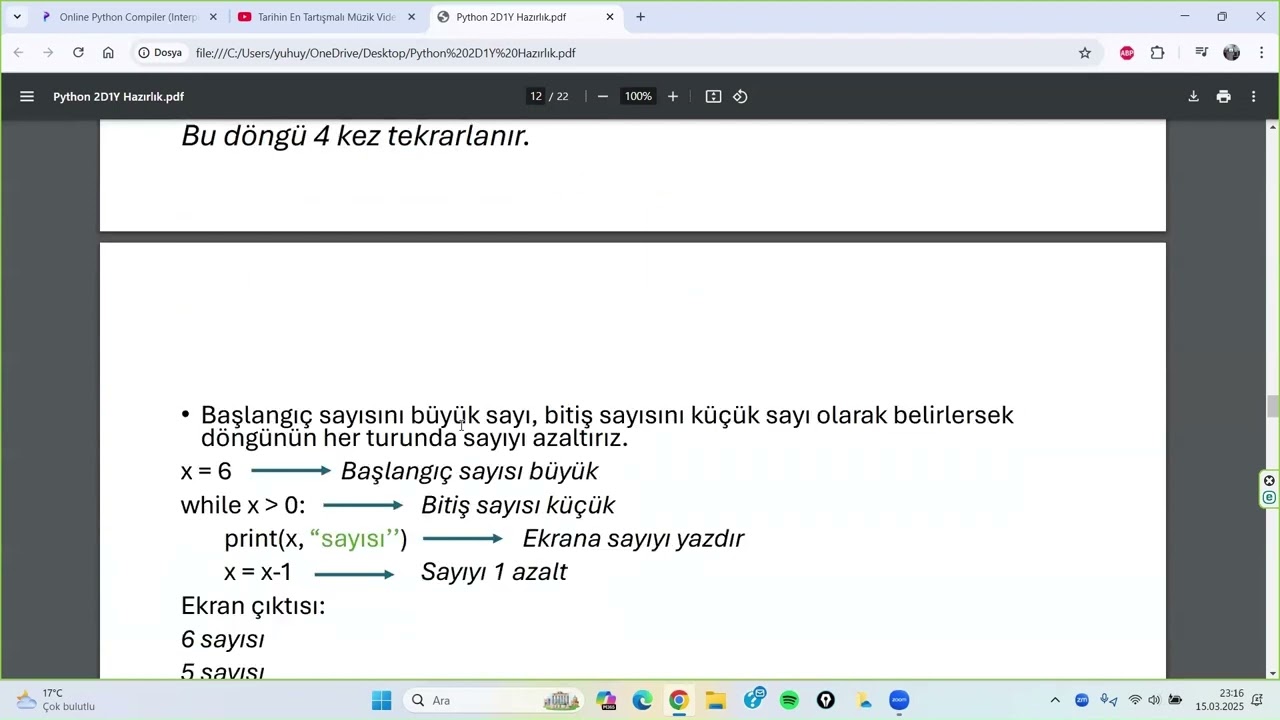Open the weather widget 17°C
The width and height of the screenshot is (1280, 720).
pyautogui.click(x=57, y=700)
